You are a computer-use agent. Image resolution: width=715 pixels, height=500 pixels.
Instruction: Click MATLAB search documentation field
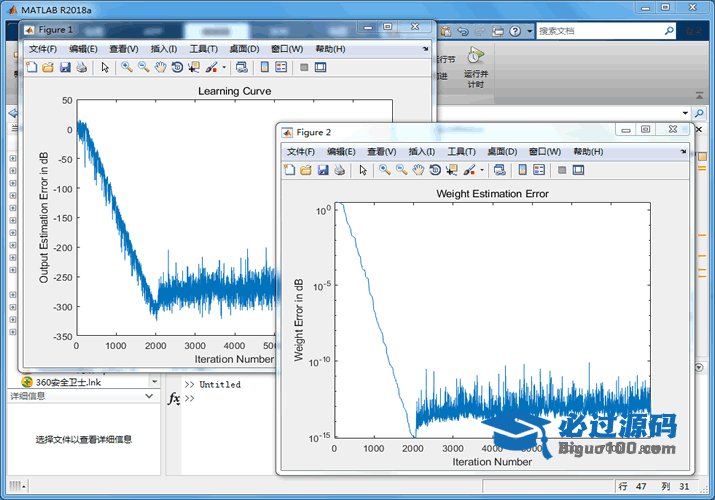click(x=601, y=31)
